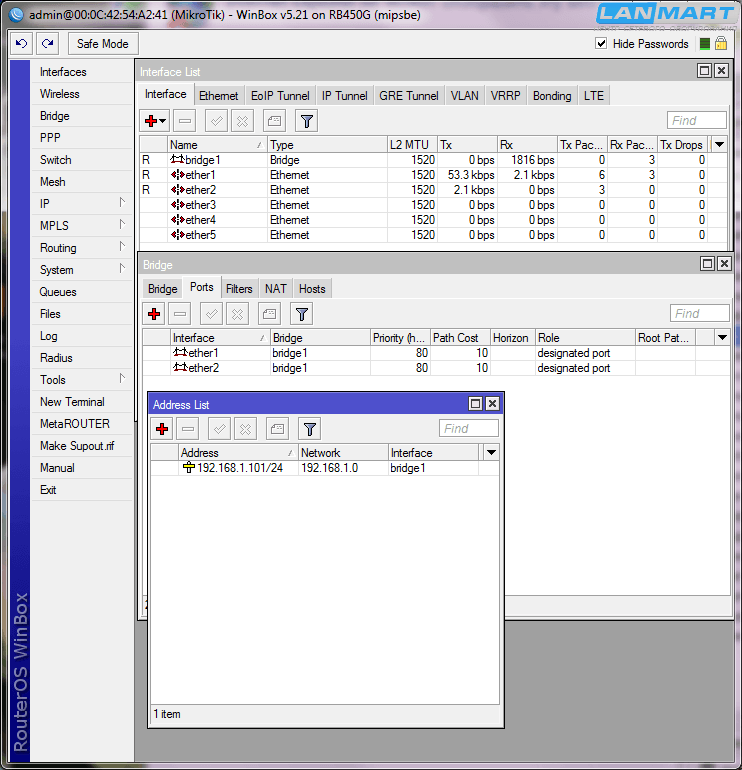Toggle Safe Mode

pos(103,44)
